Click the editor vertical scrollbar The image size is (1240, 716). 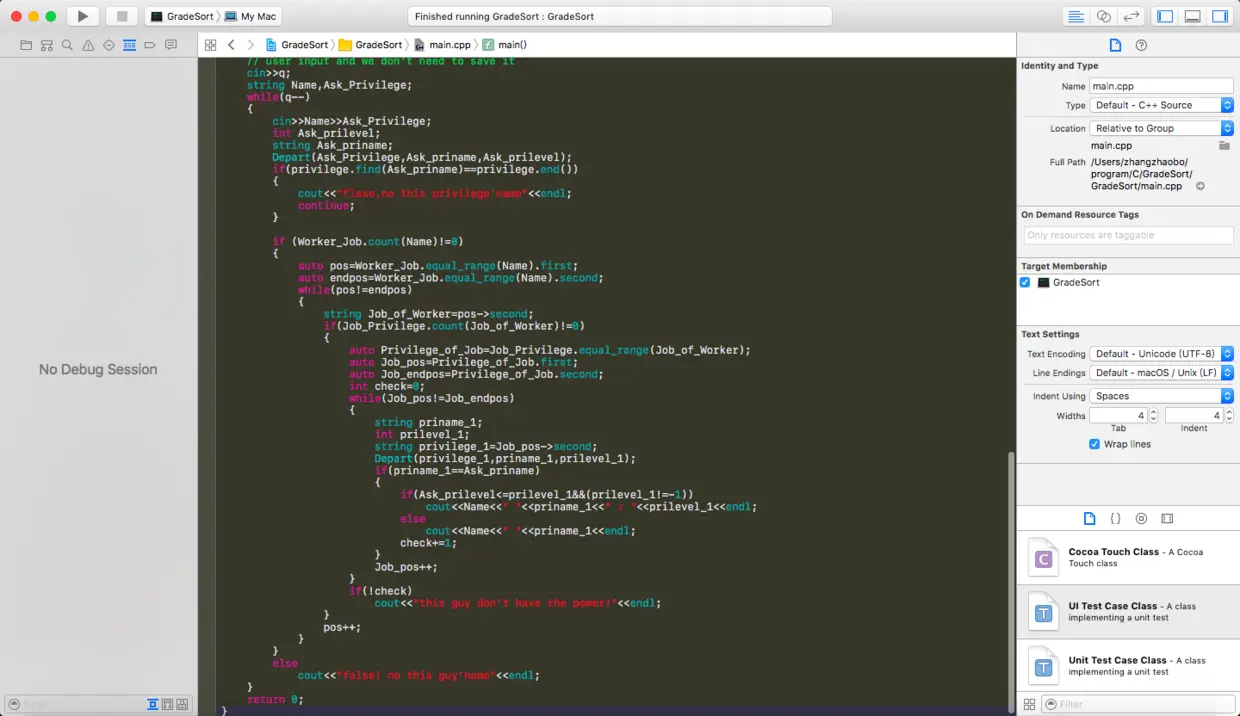tap(1010, 582)
